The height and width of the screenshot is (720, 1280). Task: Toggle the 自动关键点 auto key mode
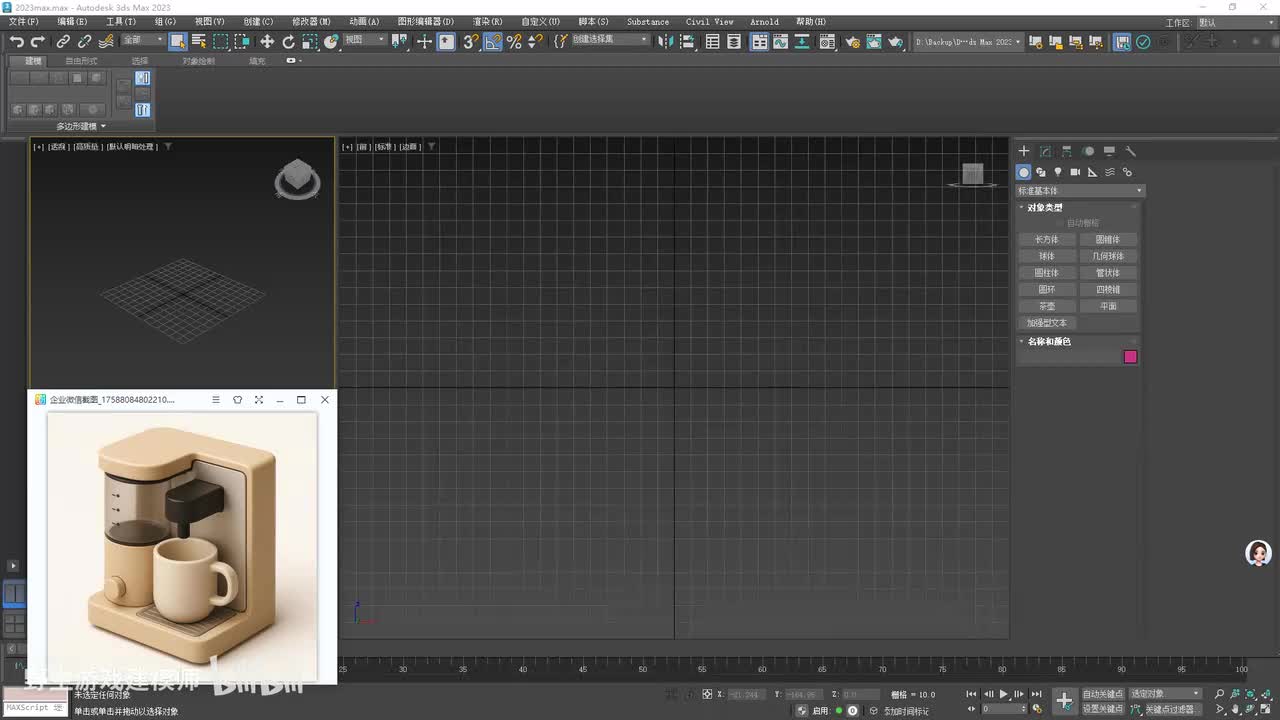click(x=1102, y=693)
